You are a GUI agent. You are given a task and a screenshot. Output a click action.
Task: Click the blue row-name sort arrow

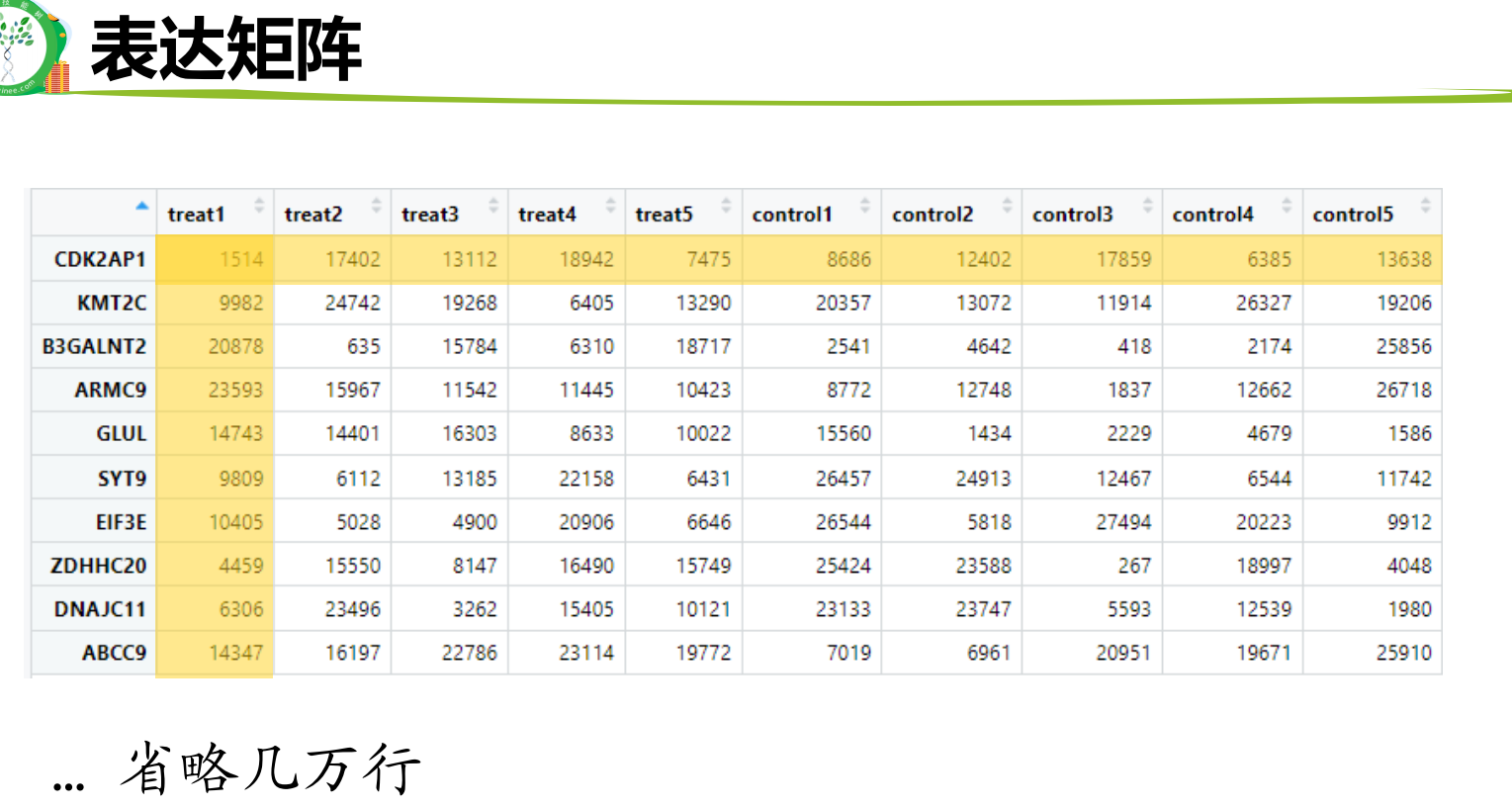tap(141, 206)
